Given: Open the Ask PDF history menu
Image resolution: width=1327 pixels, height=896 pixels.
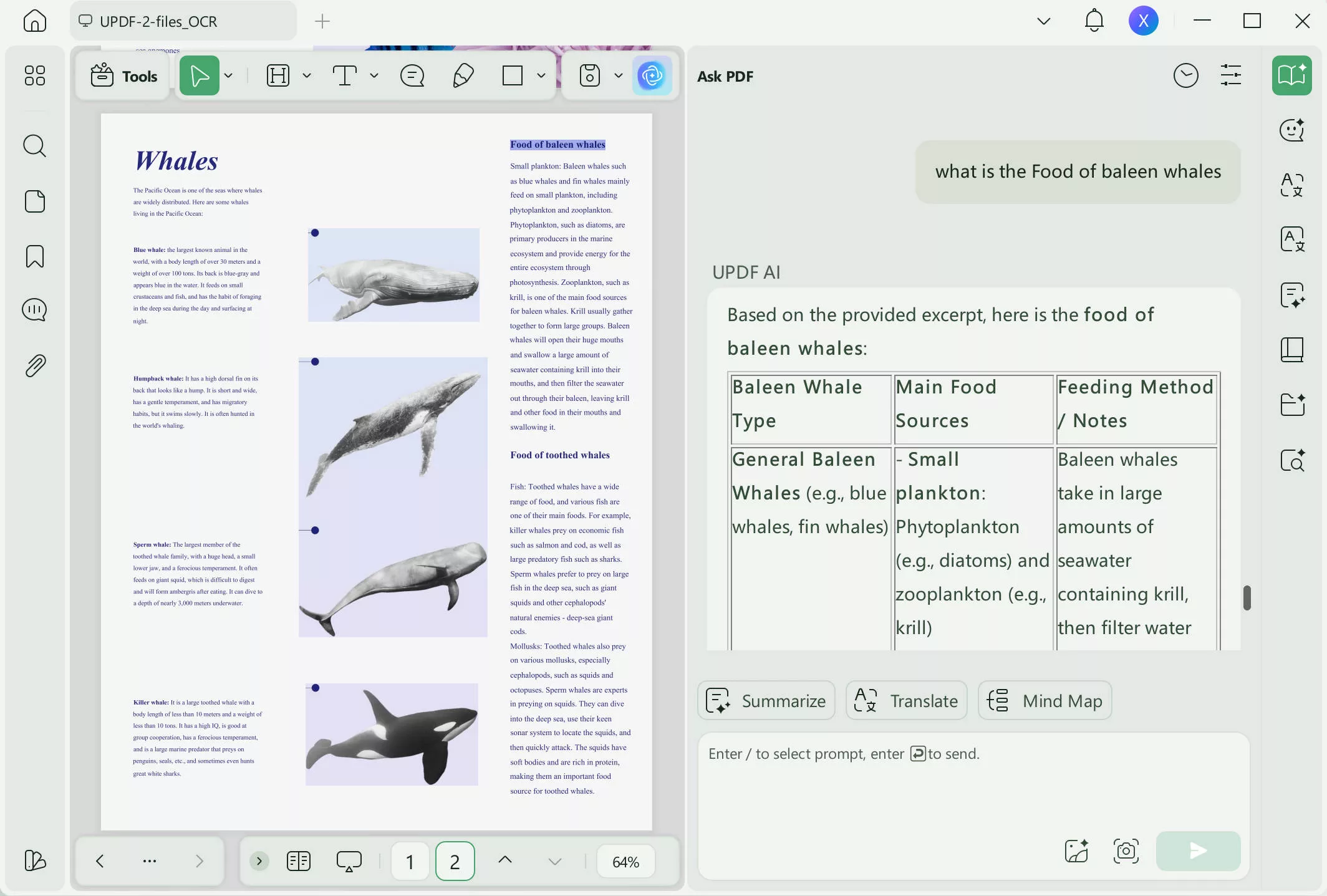Looking at the screenshot, I should coord(1185,75).
